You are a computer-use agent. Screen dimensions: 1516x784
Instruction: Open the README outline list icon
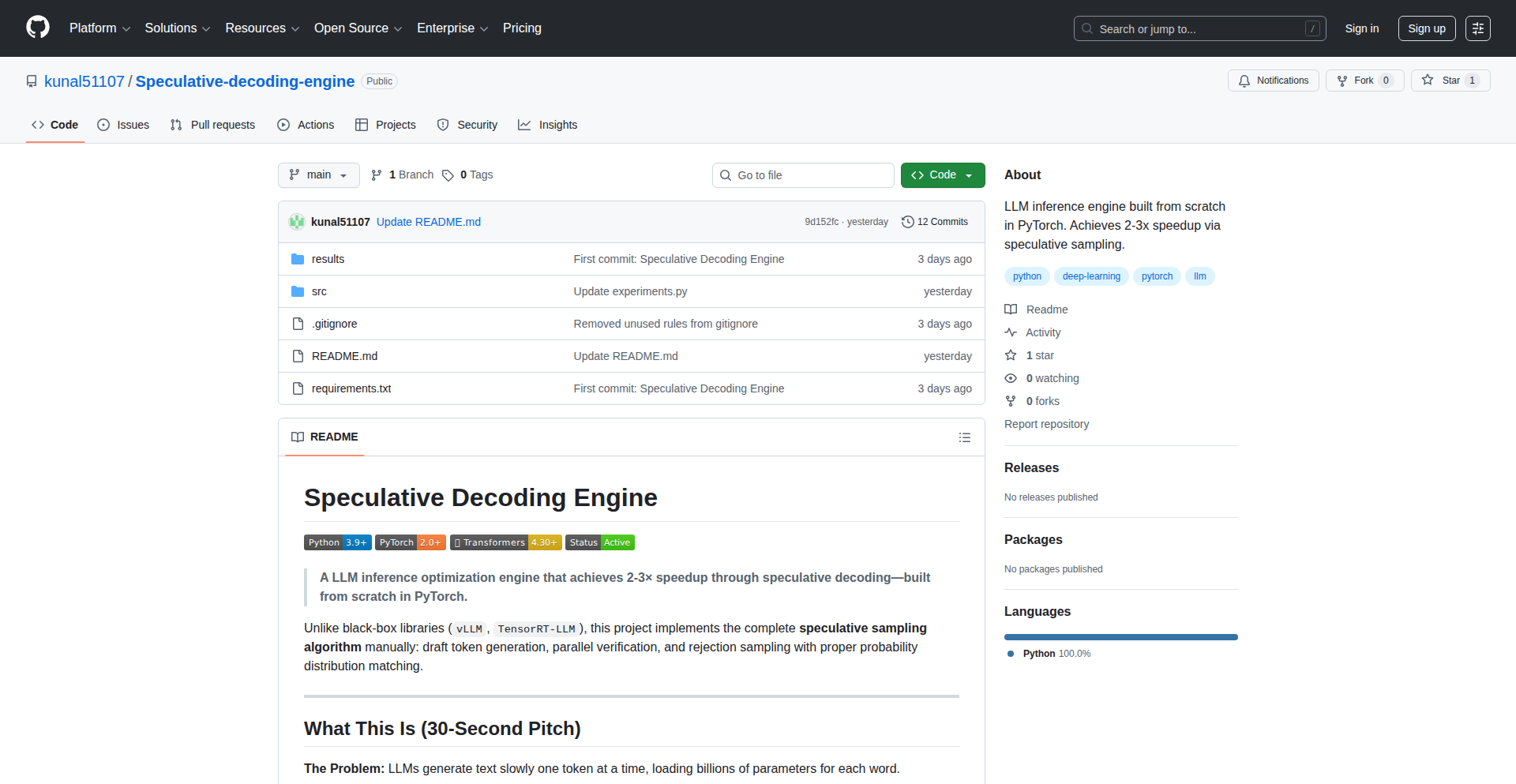click(964, 437)
